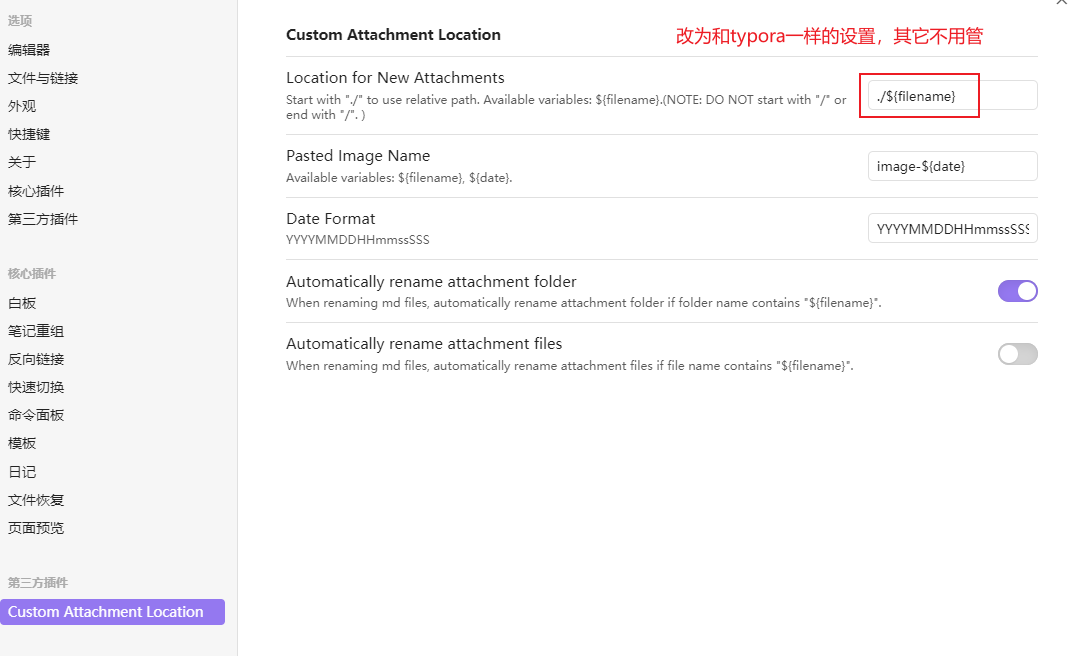The height and width of the screenshot is (656, 1074).
Task: Open the 白板 plugin settings
Action: click(22, 303)
